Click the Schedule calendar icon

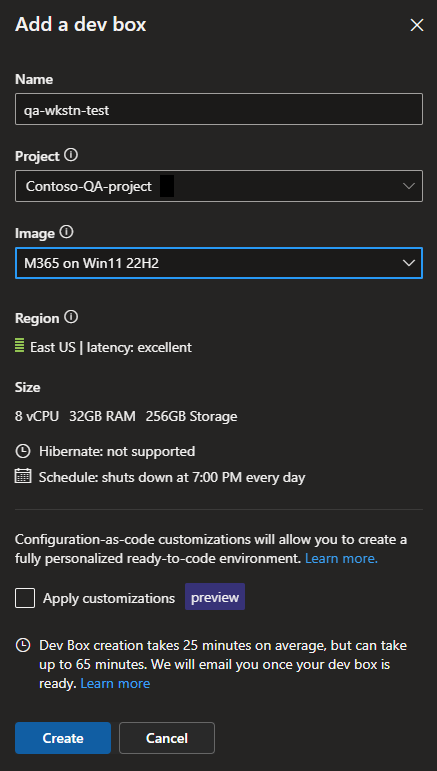pyautogui.click(x=23, y=476)
